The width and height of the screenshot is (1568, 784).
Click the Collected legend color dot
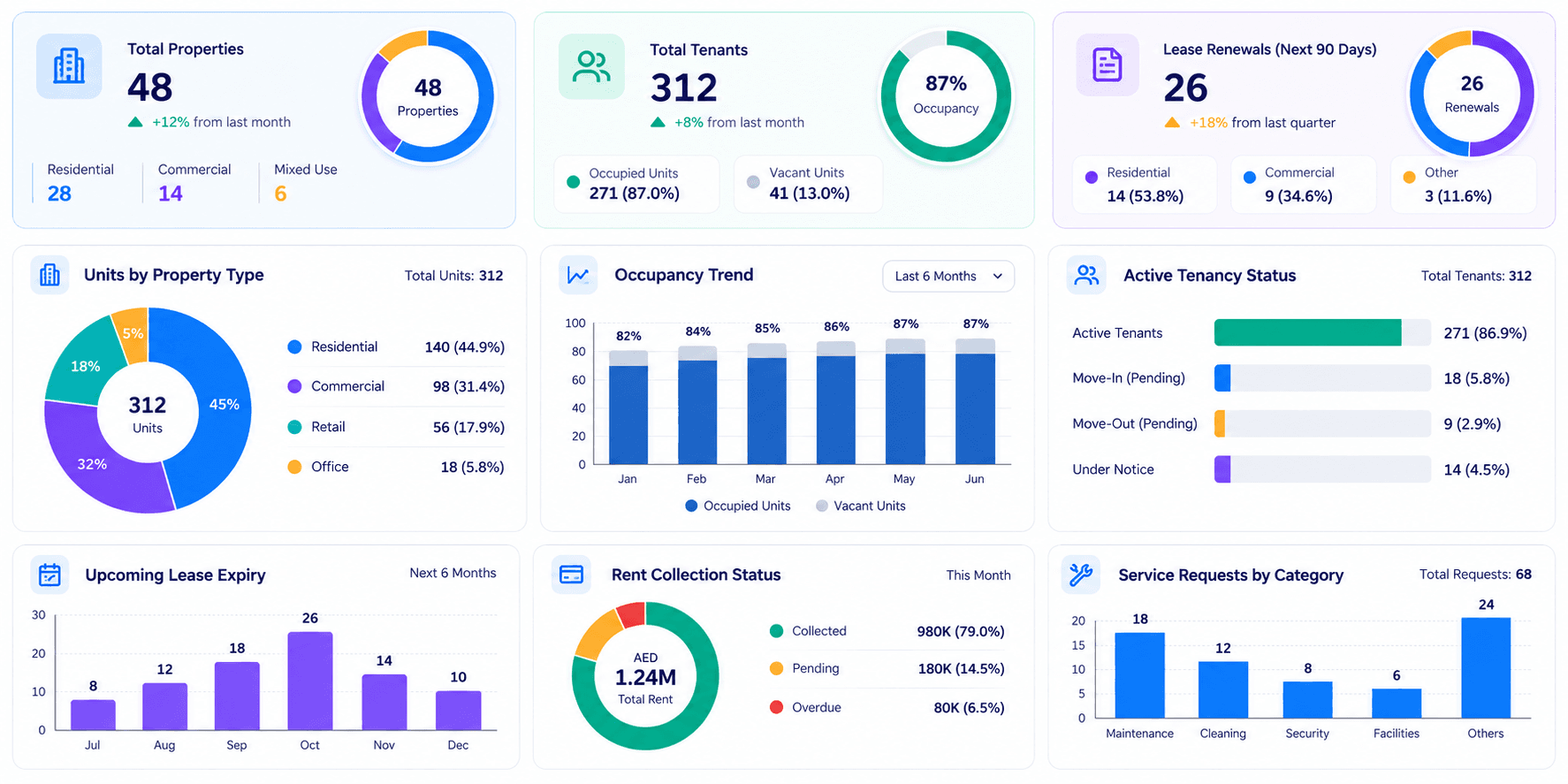tap(776, 631)
